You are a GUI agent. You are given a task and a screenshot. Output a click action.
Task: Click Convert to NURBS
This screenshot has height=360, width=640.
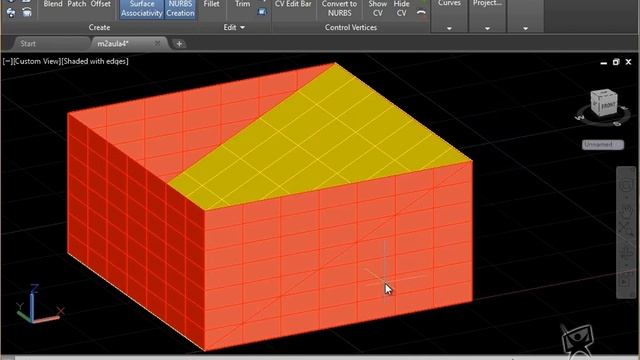pos(339,9)
